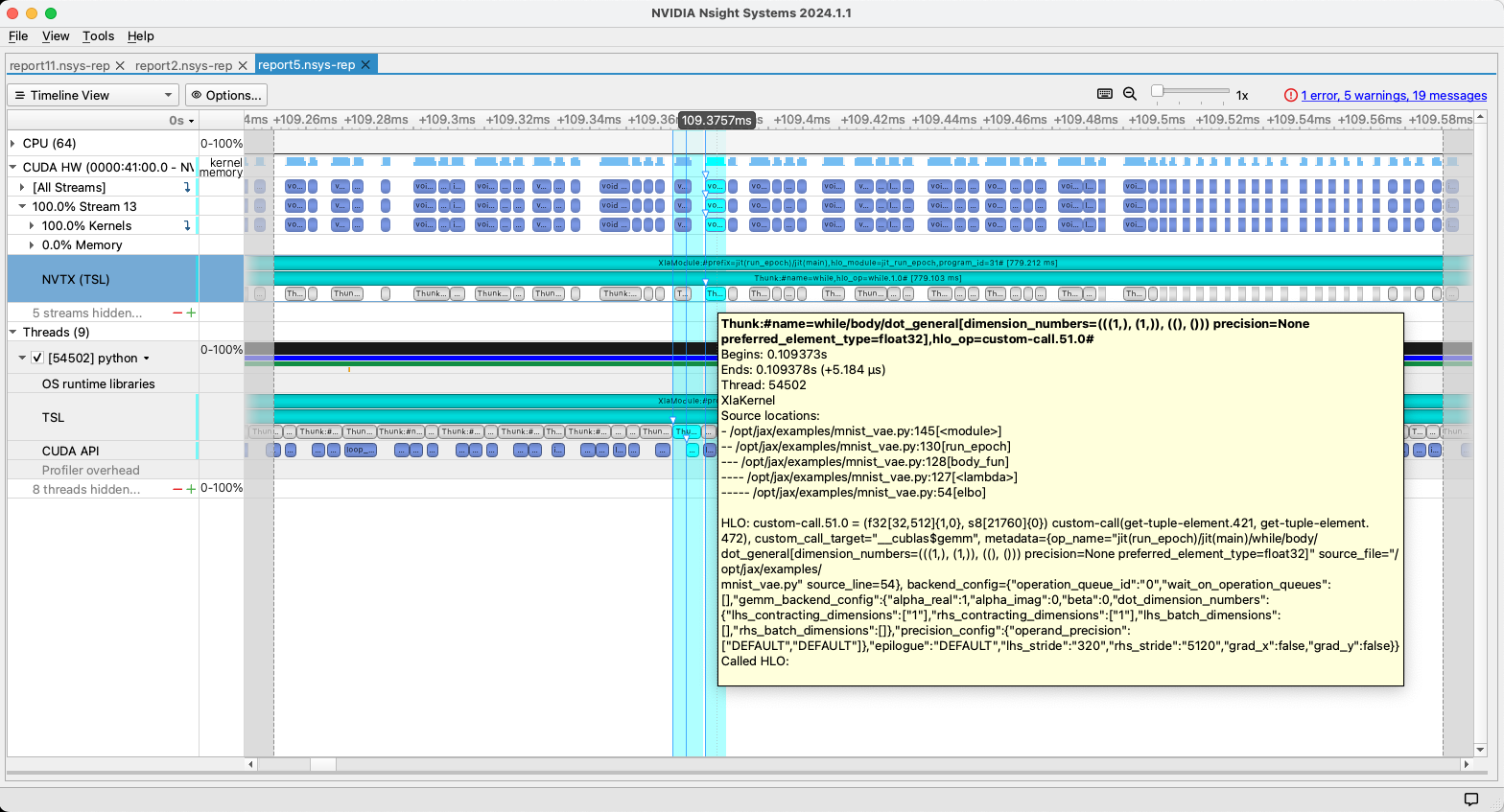This screenshot has height=812, width=1504.
Task: Click the horizontal scrollbar right arrow
Action: 1466,764
